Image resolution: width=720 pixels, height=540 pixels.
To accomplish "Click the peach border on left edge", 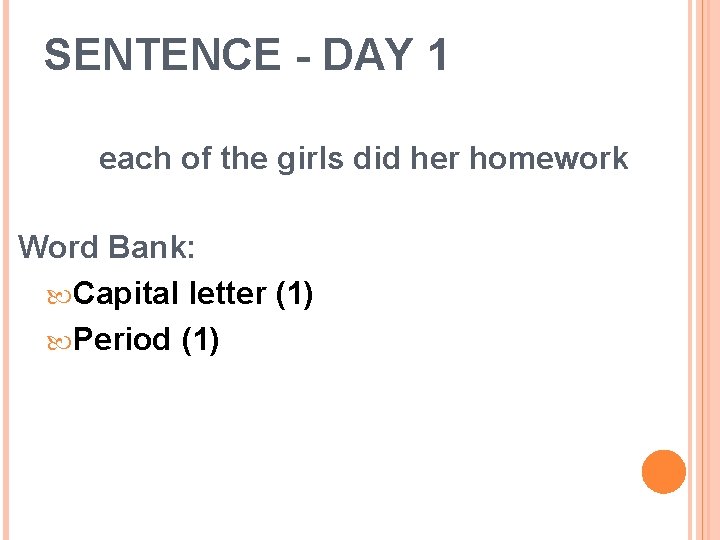I will click(4, 270).
